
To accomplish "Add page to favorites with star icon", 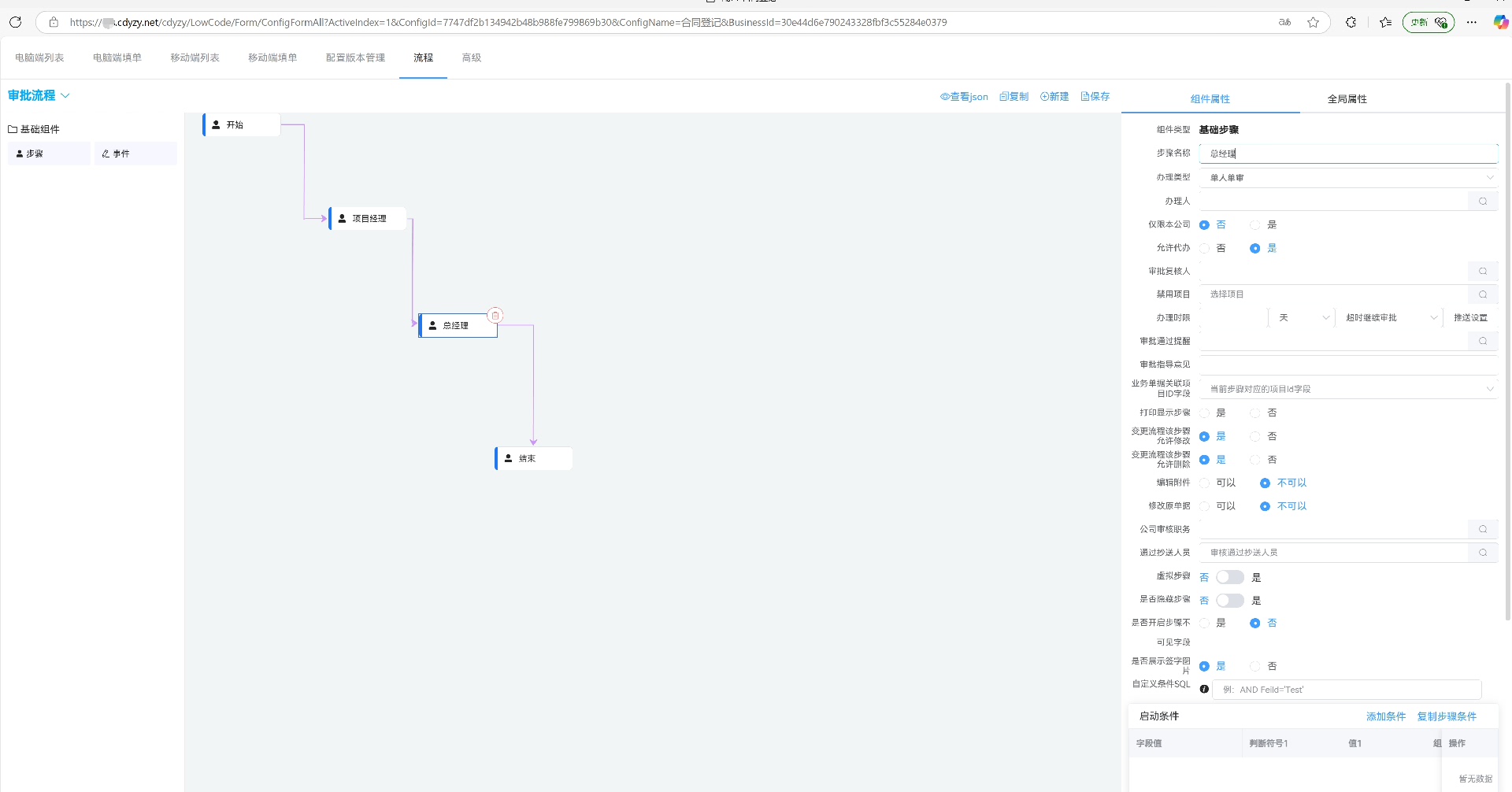I will [x=1313, y=22].
